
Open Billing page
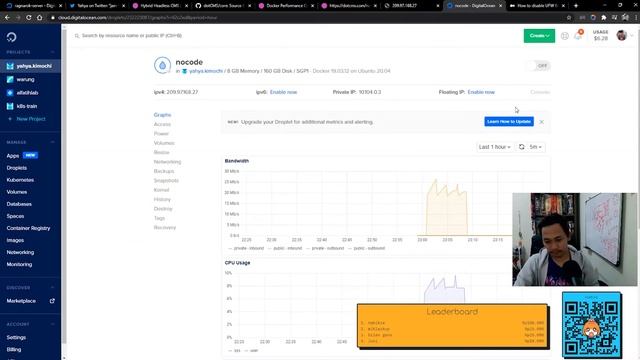click(14, 350)
